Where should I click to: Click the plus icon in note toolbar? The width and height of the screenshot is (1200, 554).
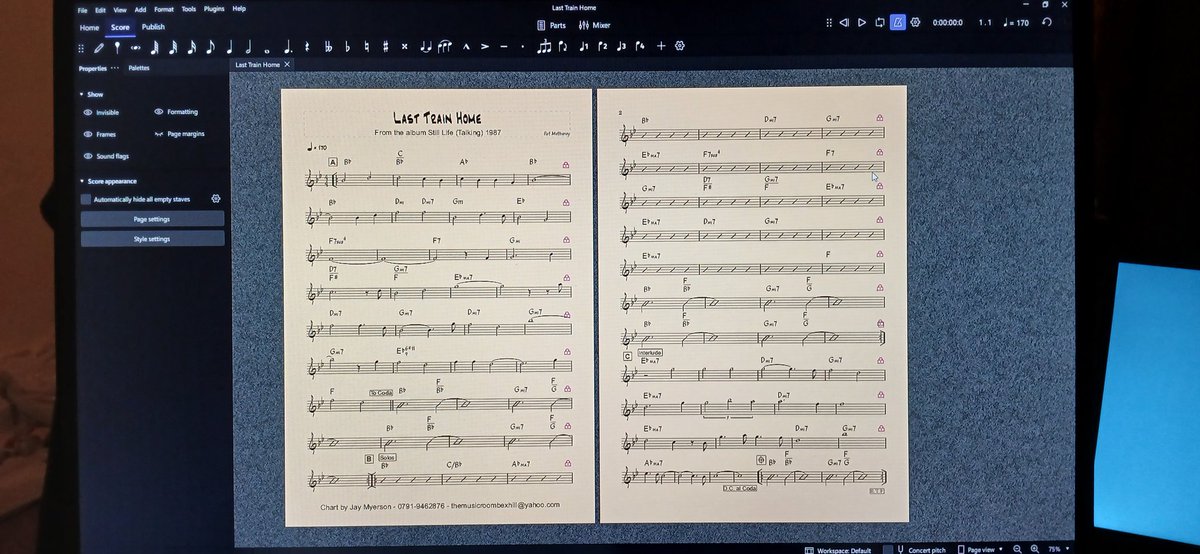[661, 46]
